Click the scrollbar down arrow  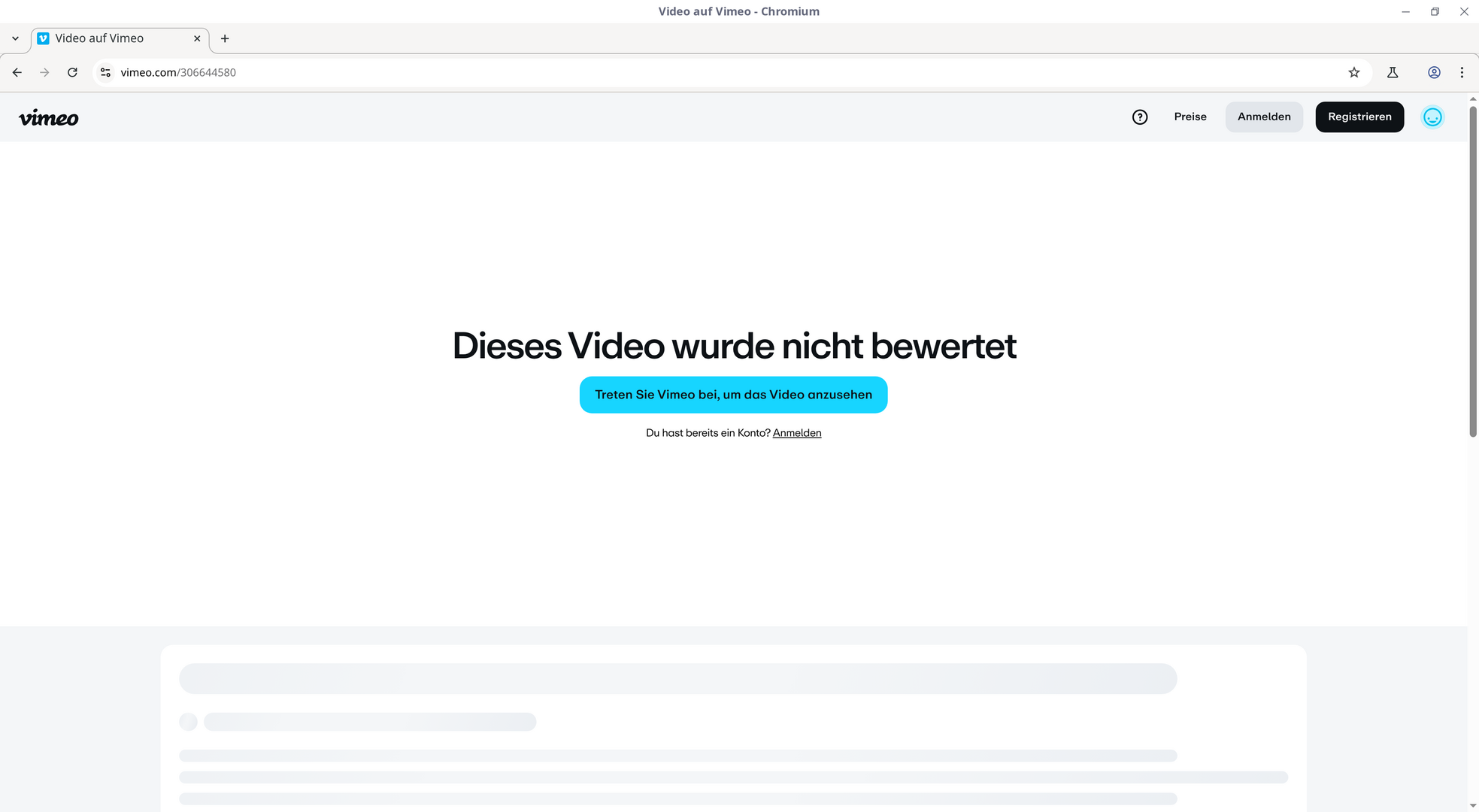pos(1473,806)
